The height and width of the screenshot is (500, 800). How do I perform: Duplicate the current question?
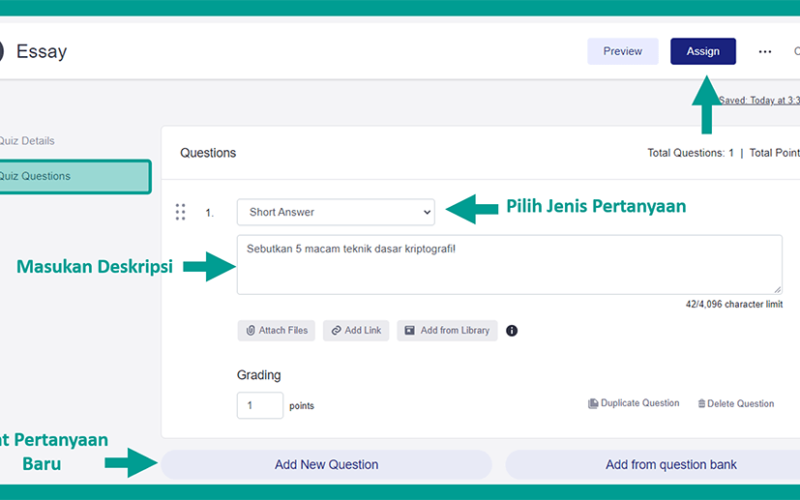(634, 404)
